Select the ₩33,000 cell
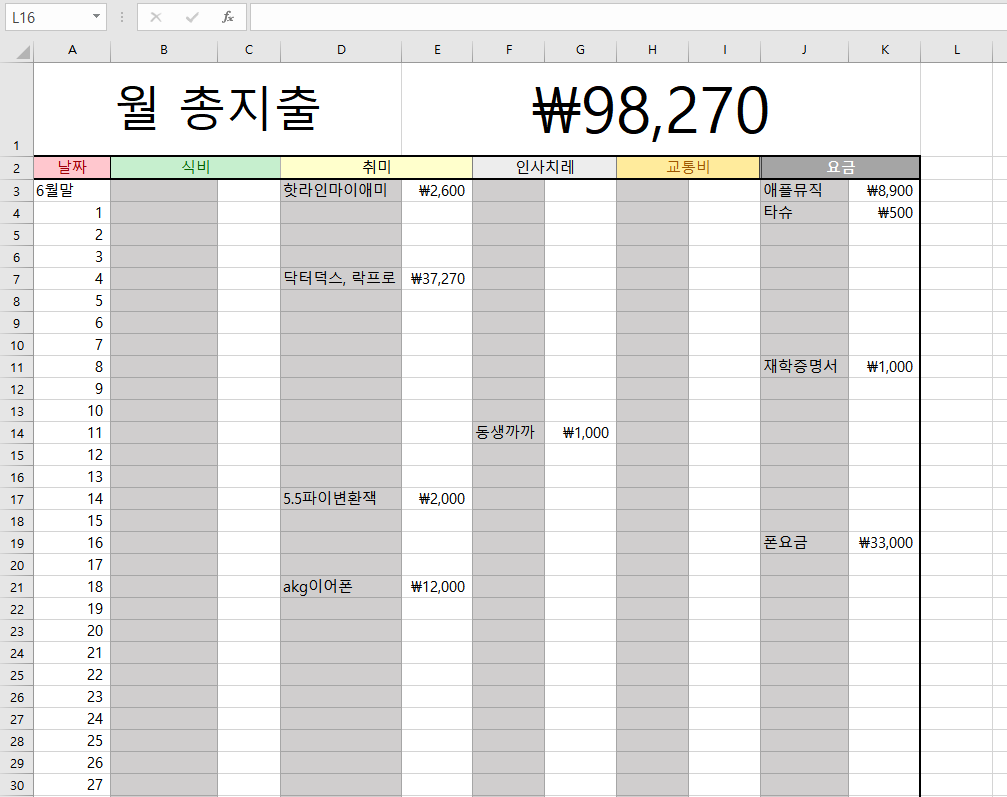This screenshot has width=1007, height=797. click(884, 543)
